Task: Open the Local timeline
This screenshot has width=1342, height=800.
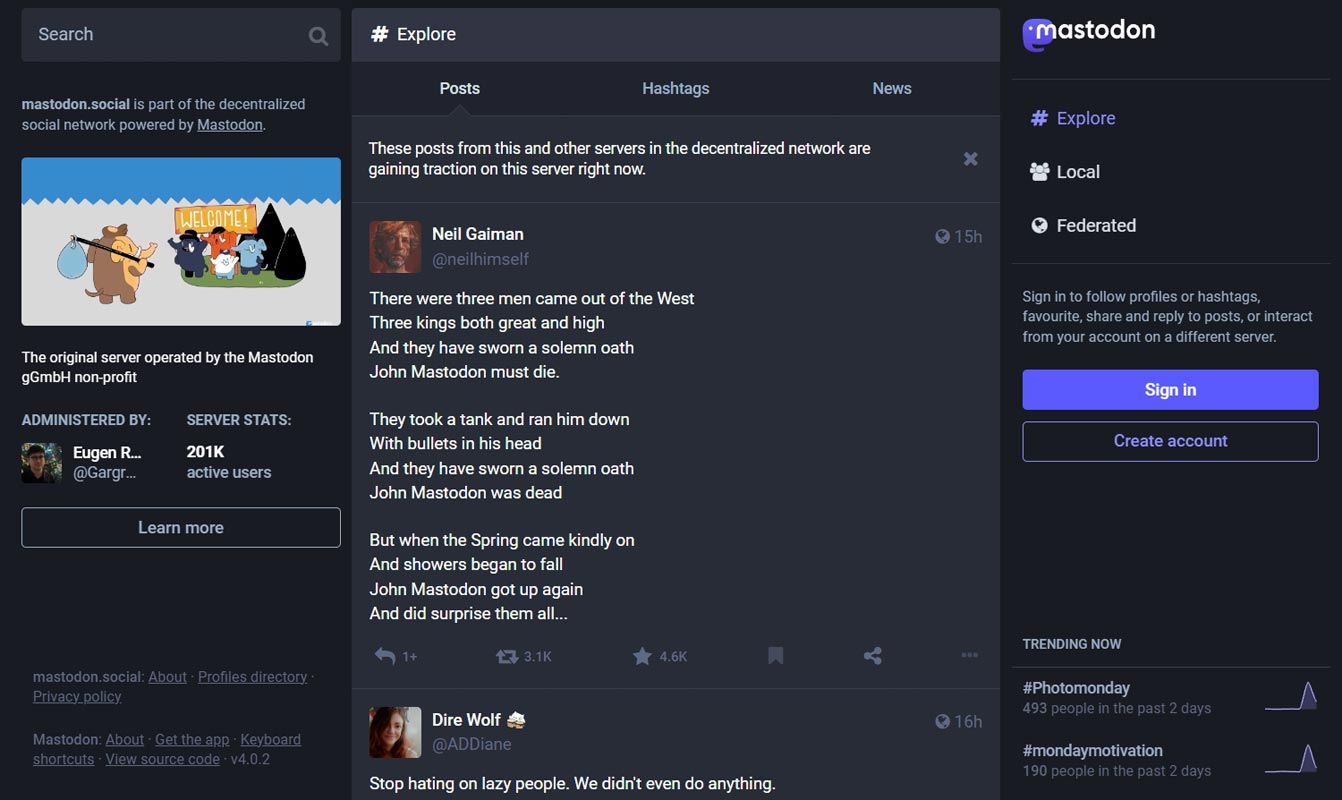Action: (x=1064, y=172)
